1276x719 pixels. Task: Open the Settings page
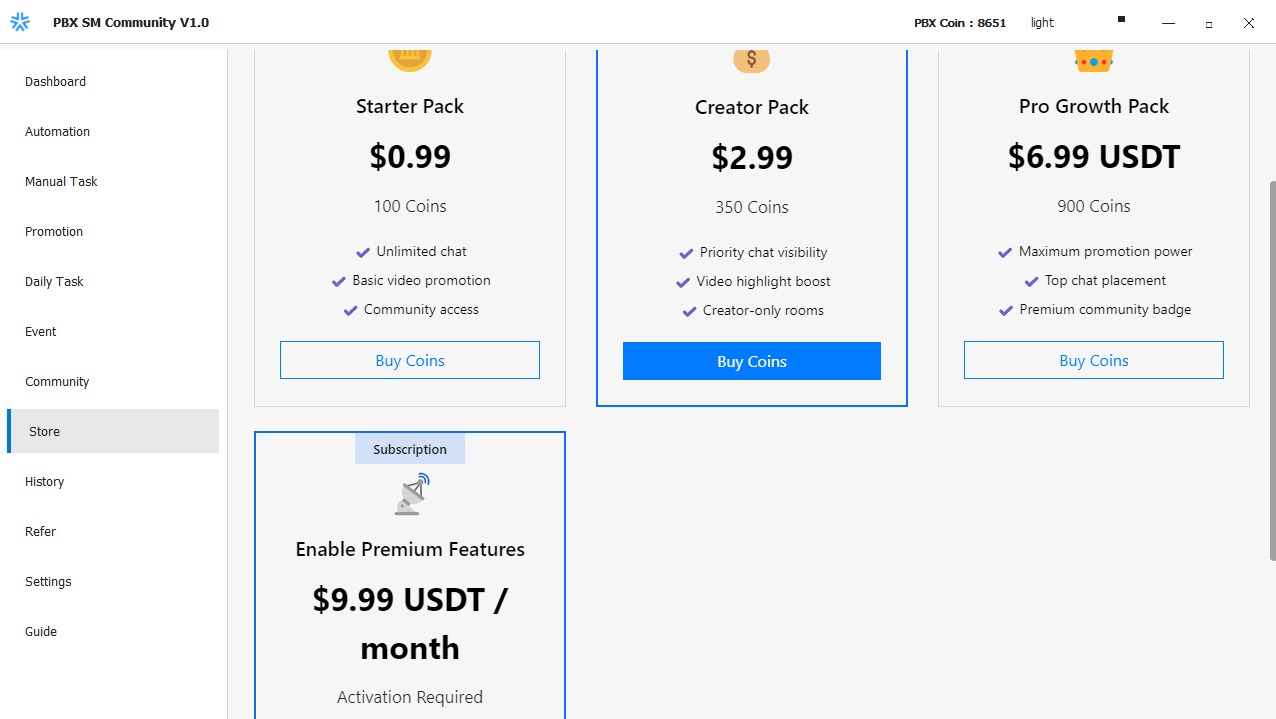tap(49, 582)
